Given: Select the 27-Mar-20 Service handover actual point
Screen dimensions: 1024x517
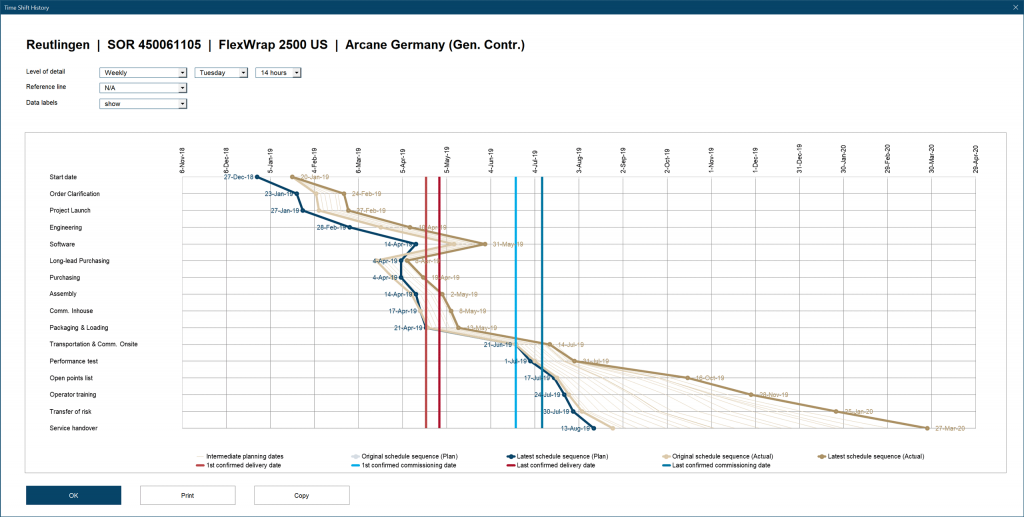Looking at the screenshot, I should point(929,428).
